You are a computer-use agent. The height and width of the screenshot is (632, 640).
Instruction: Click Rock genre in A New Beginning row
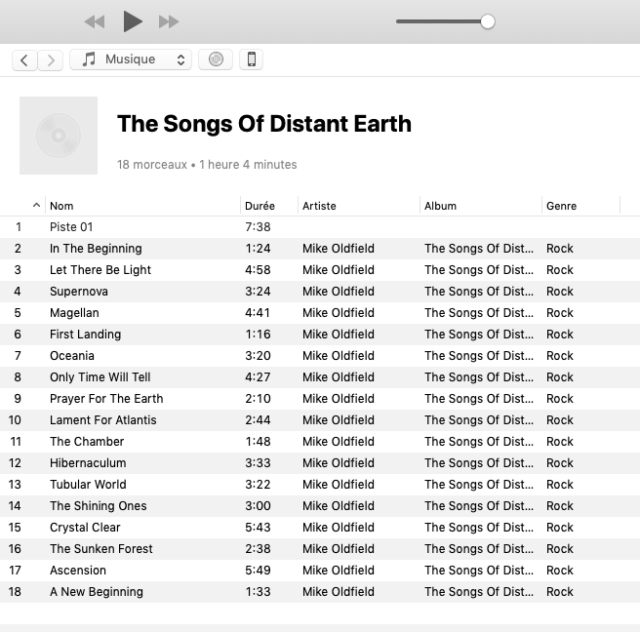[x=560, y=592]
